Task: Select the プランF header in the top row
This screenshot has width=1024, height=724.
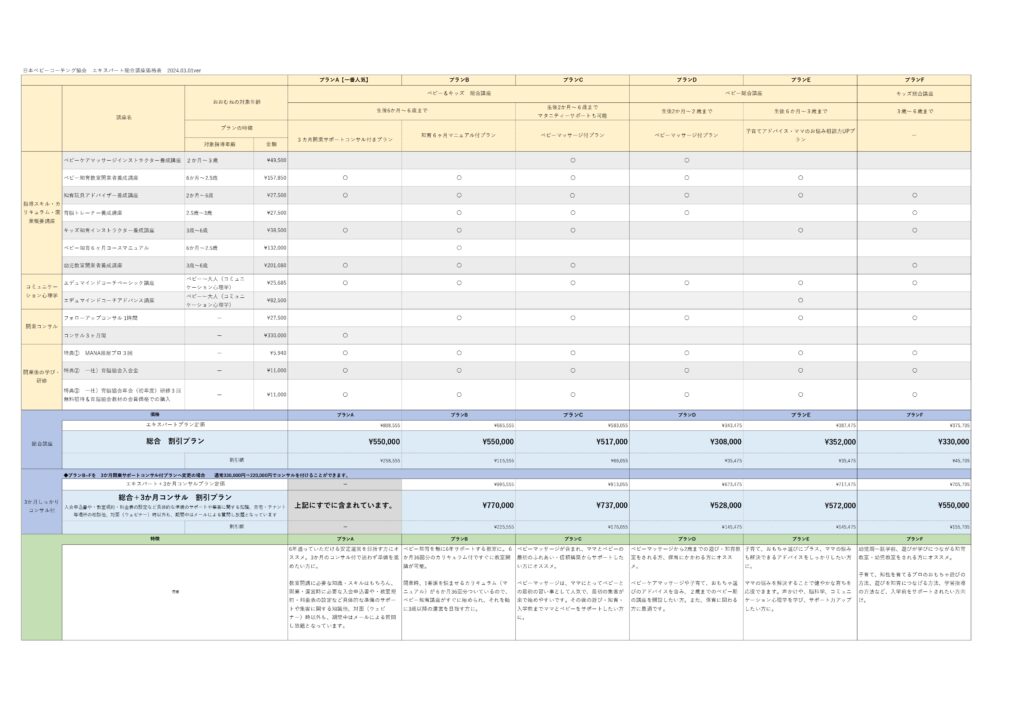Action: 914,80
